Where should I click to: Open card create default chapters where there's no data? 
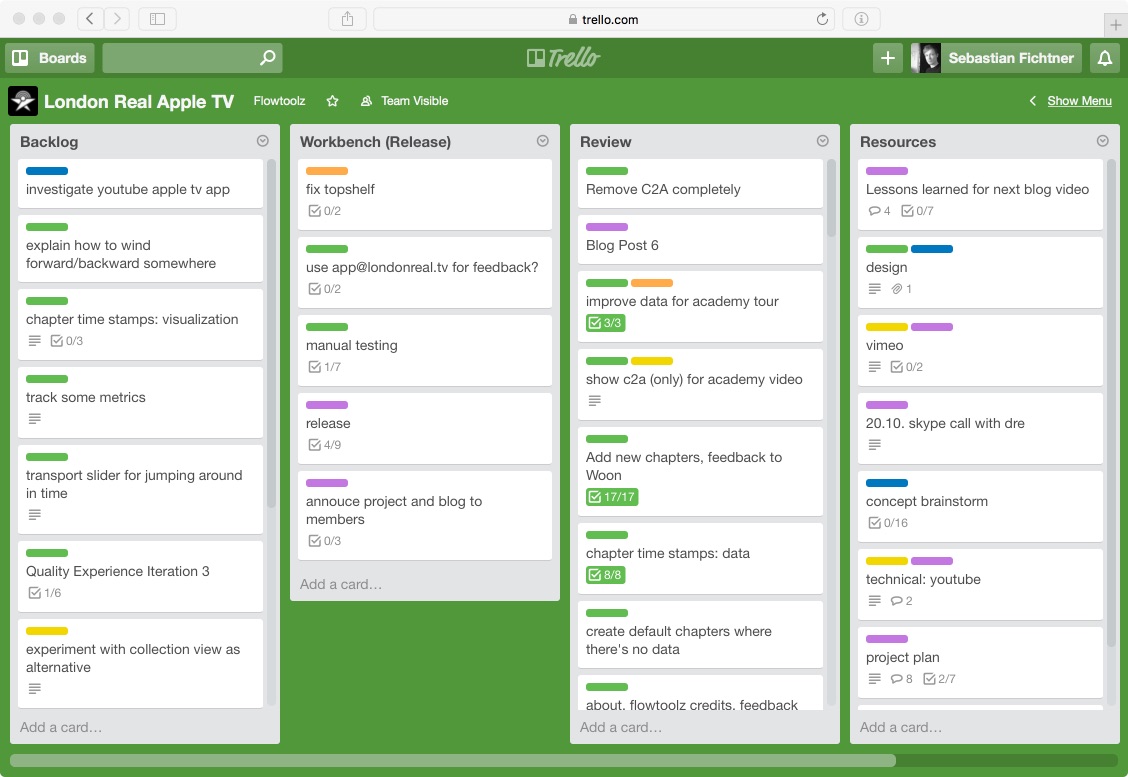click(700, 635)
